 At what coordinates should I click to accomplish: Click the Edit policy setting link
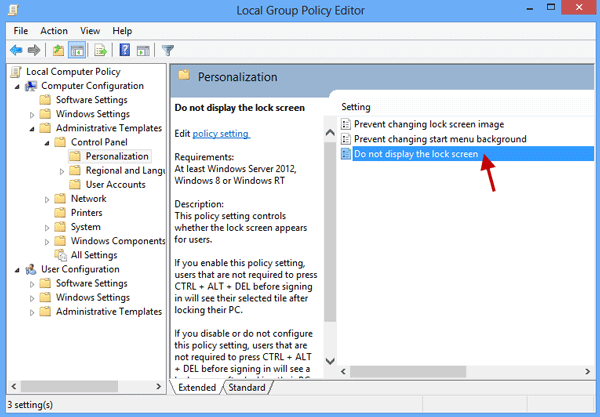(x=220, y=134)
